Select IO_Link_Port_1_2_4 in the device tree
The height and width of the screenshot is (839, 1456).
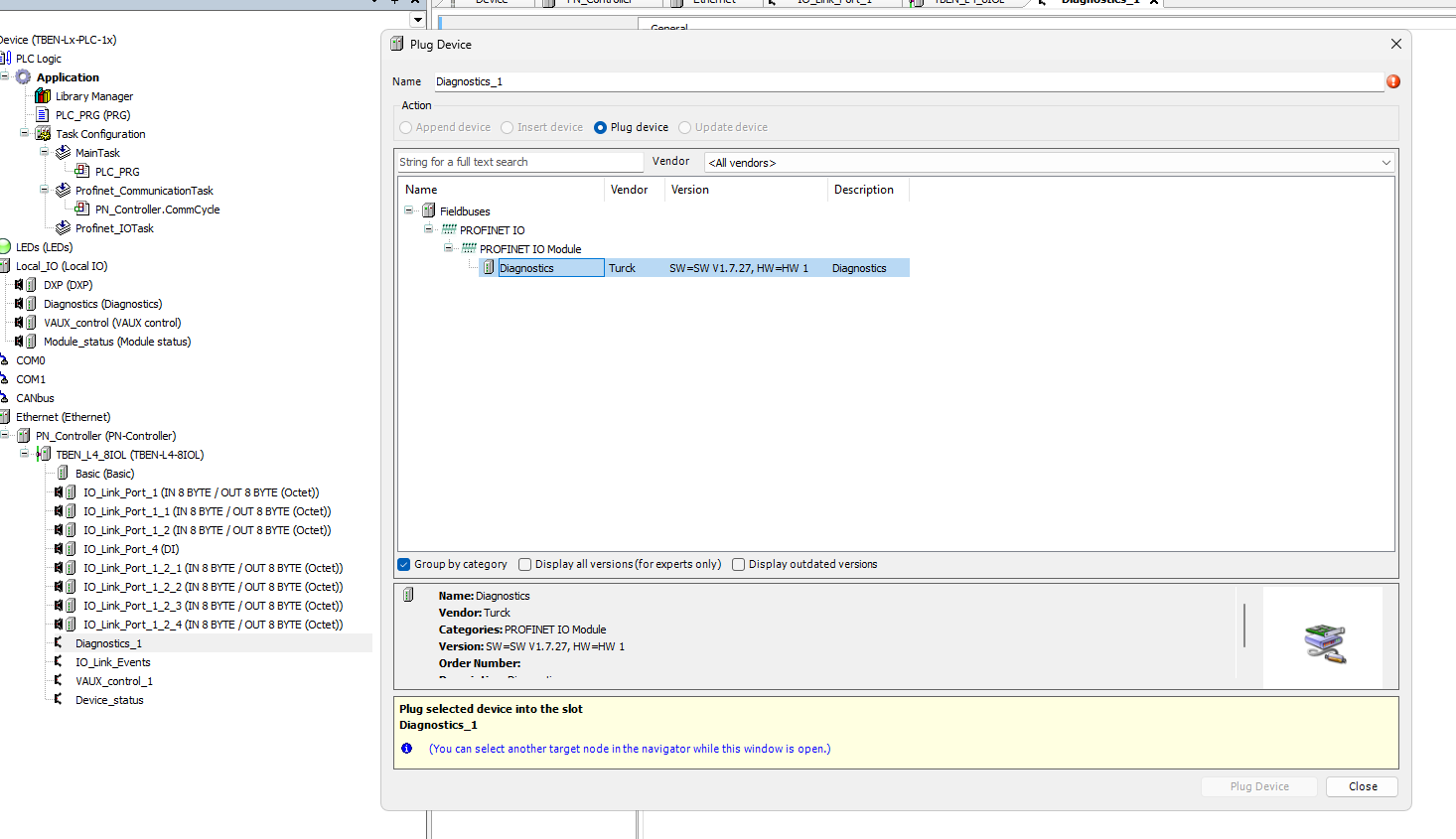point(213,625)
